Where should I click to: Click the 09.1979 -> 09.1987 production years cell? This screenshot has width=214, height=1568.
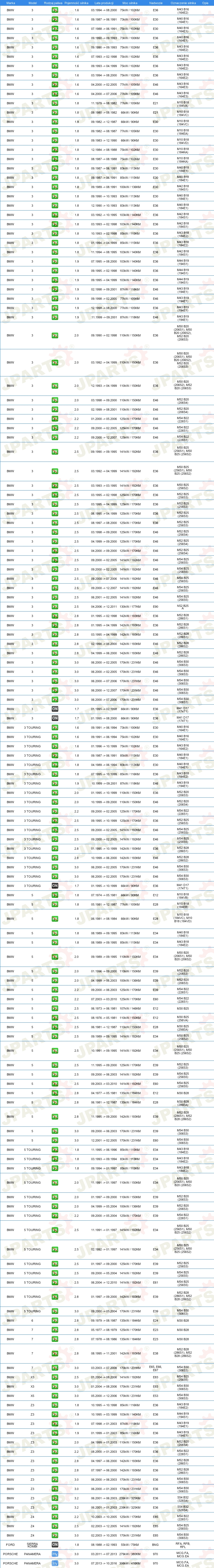(104, 1321)
